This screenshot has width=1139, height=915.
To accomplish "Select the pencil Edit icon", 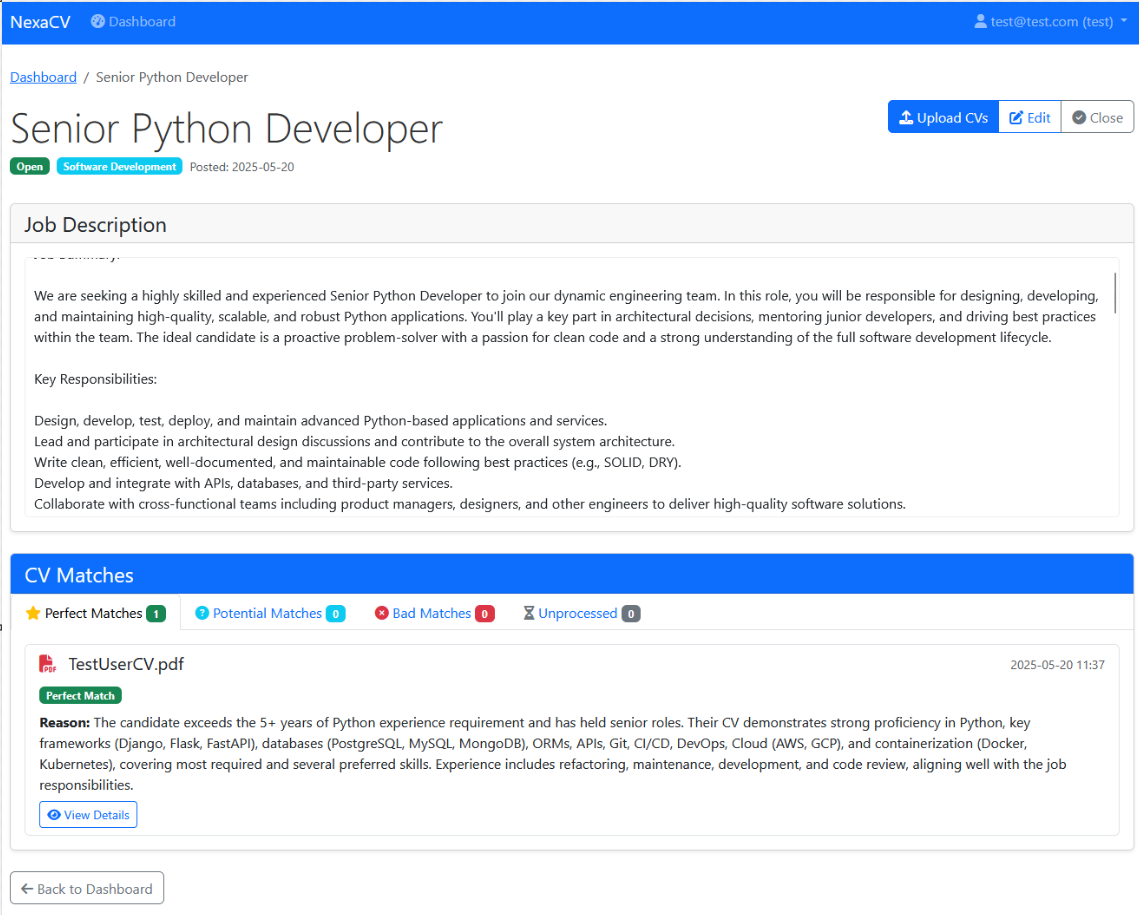I will click(x=1018, y=117).
